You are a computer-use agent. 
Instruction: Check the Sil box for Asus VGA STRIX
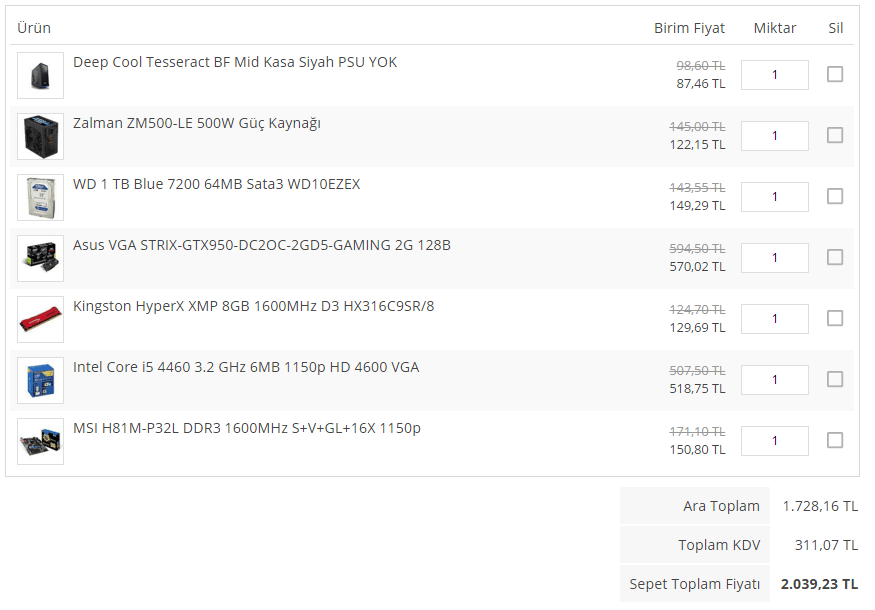pos(835,257)
